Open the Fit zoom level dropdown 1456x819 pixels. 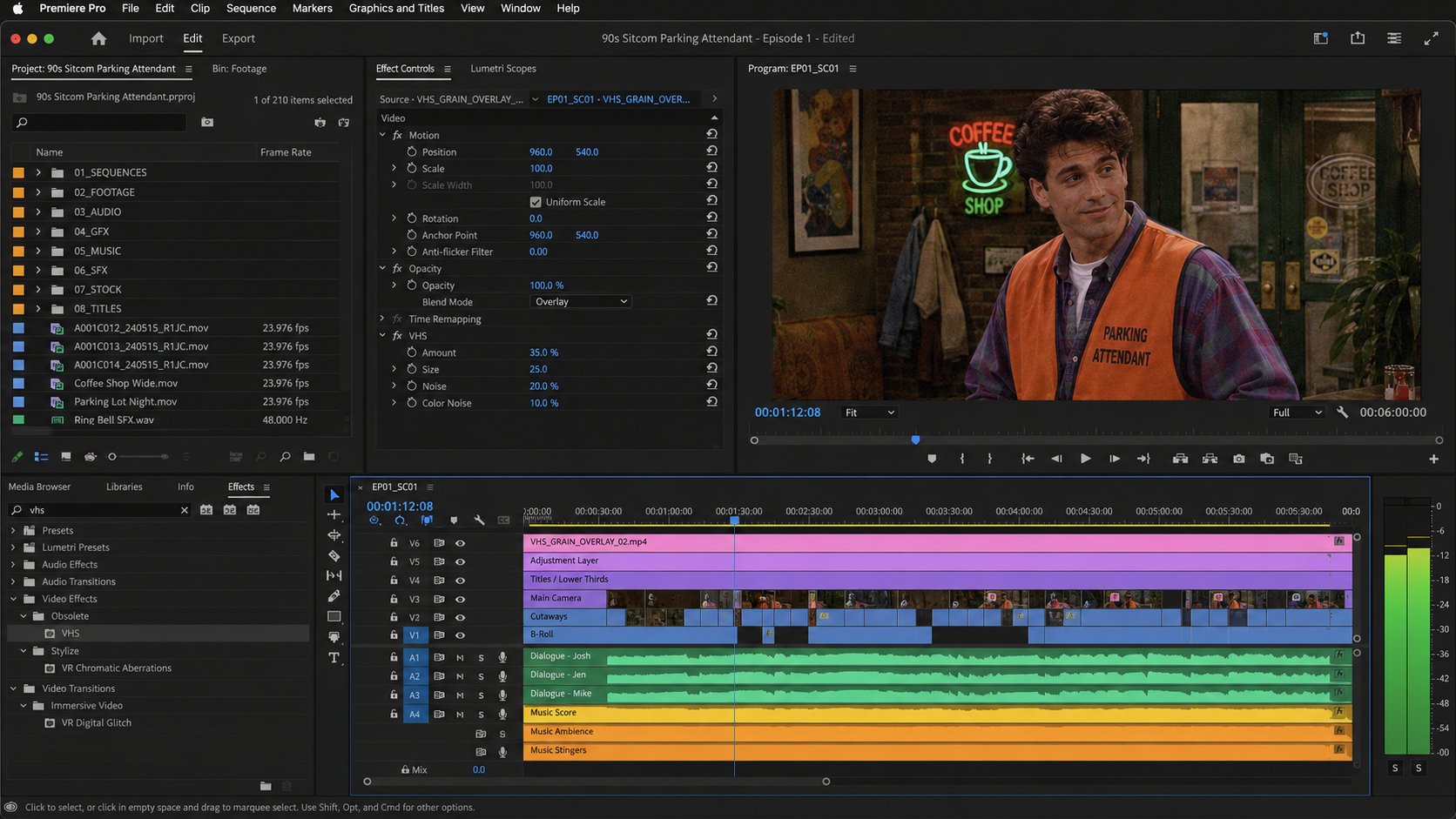869,413
